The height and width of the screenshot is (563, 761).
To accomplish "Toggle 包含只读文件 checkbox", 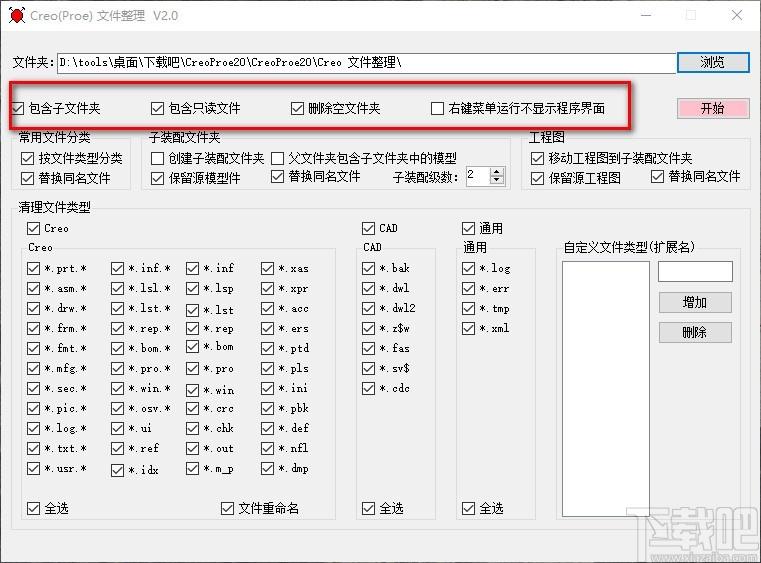I will 157,108.
